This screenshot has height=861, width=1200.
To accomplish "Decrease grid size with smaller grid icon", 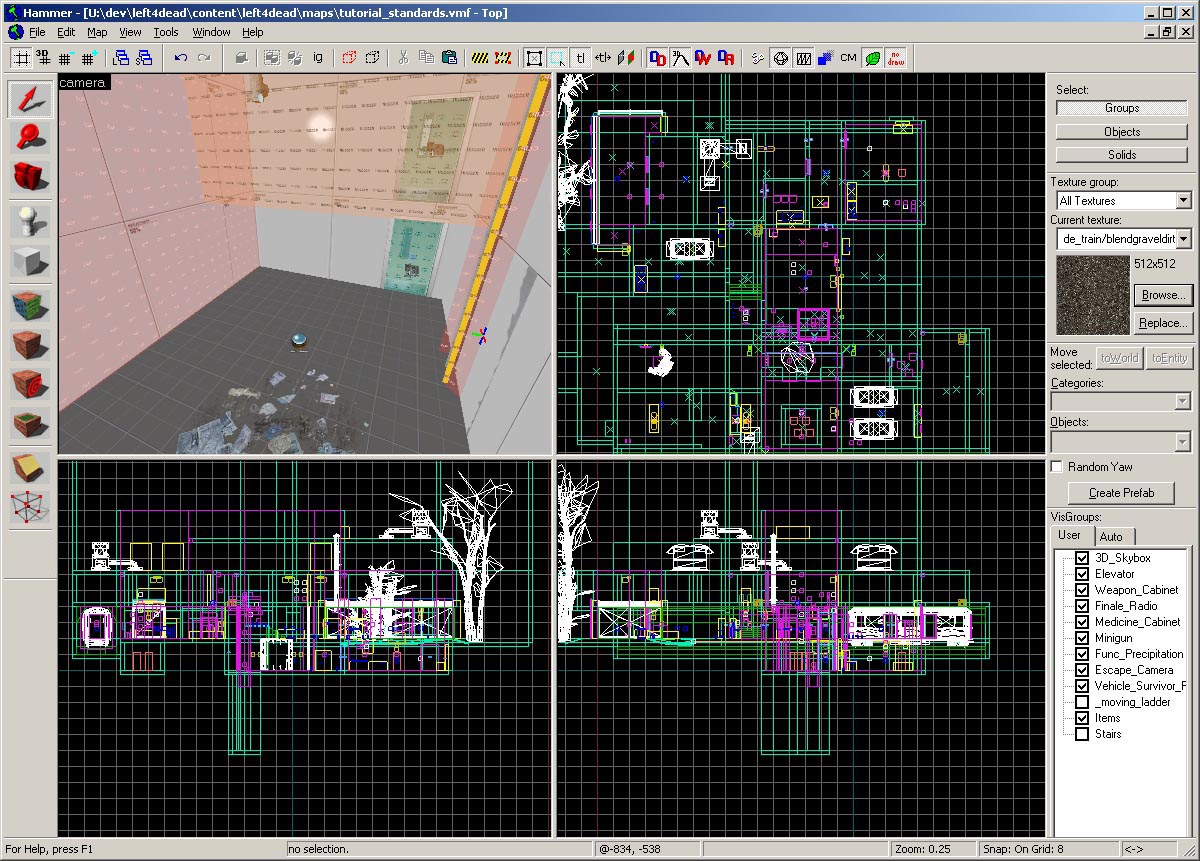I will point(66,58).
